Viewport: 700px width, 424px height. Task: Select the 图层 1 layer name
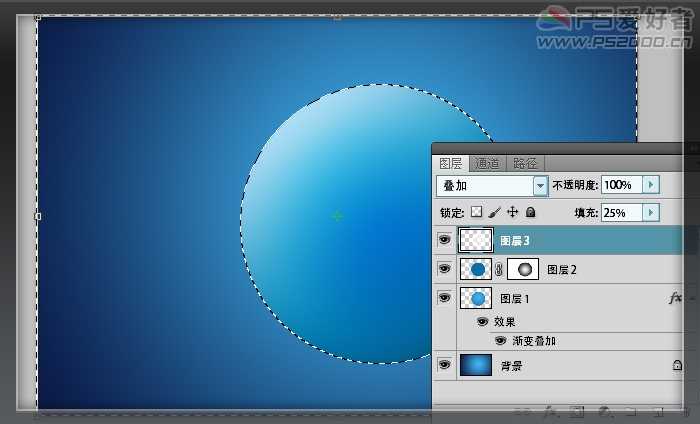pos(515,298)
